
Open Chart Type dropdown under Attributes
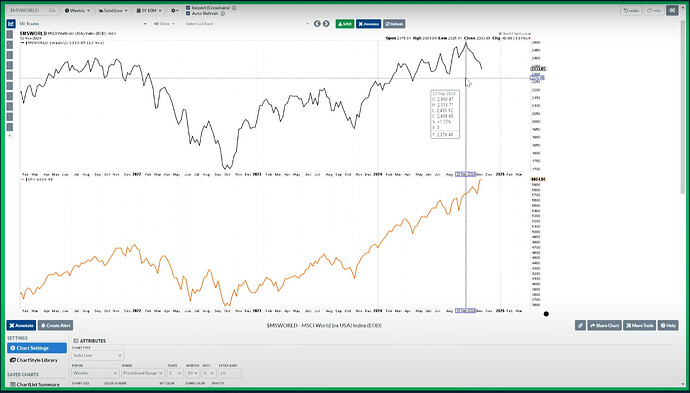click(x=98, y=355)
